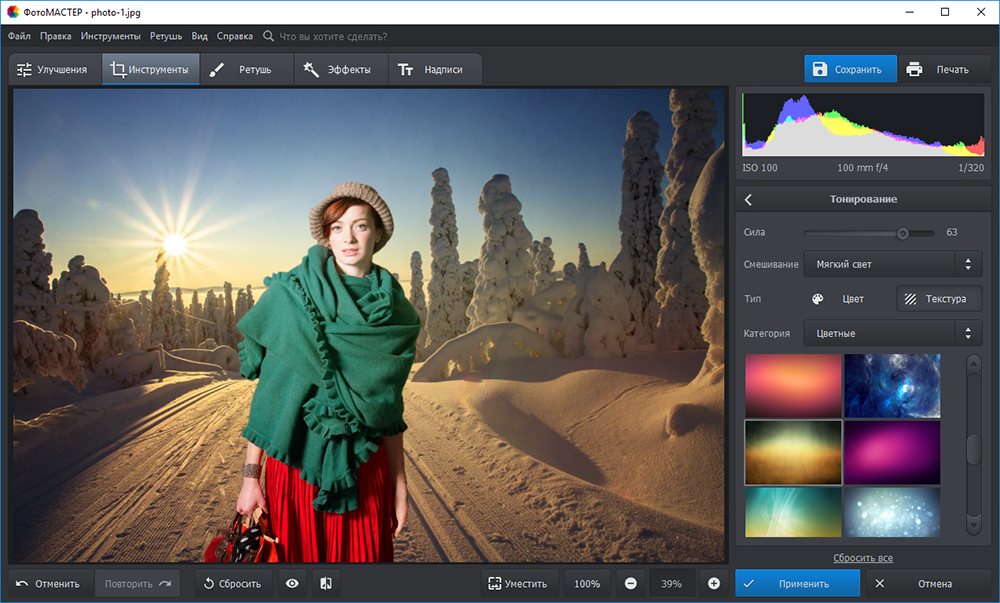The height and width of the screenshot is (603, 1000).
Task: Choose the magenta purple texture thumbnail
Action: coord(892,452)
